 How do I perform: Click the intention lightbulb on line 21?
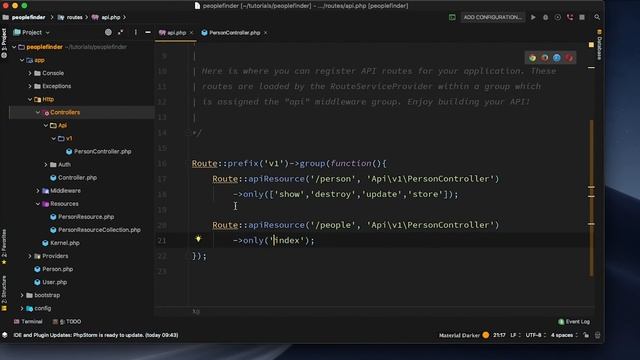(x=198, y=239)
